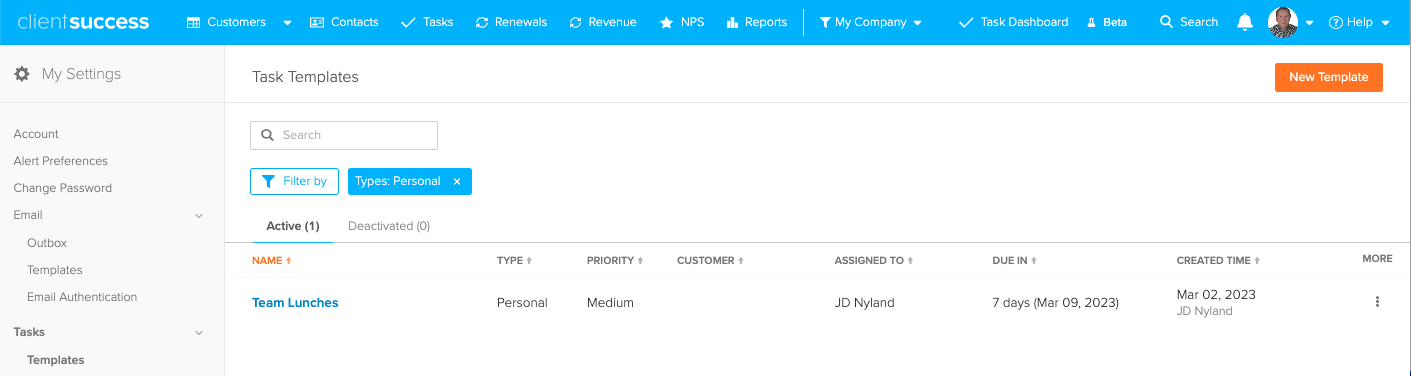Click the Filter by button

pyautogui.click(x=294, y=181)
